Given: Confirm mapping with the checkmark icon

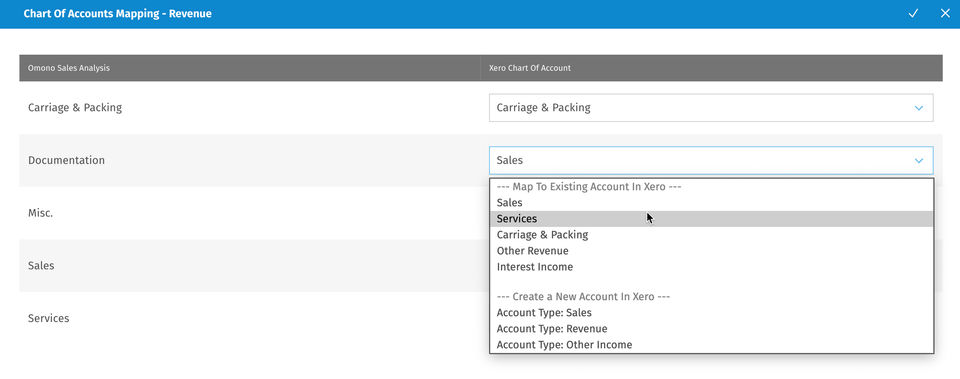Looking at the screenshot, I should click(913, 13).
